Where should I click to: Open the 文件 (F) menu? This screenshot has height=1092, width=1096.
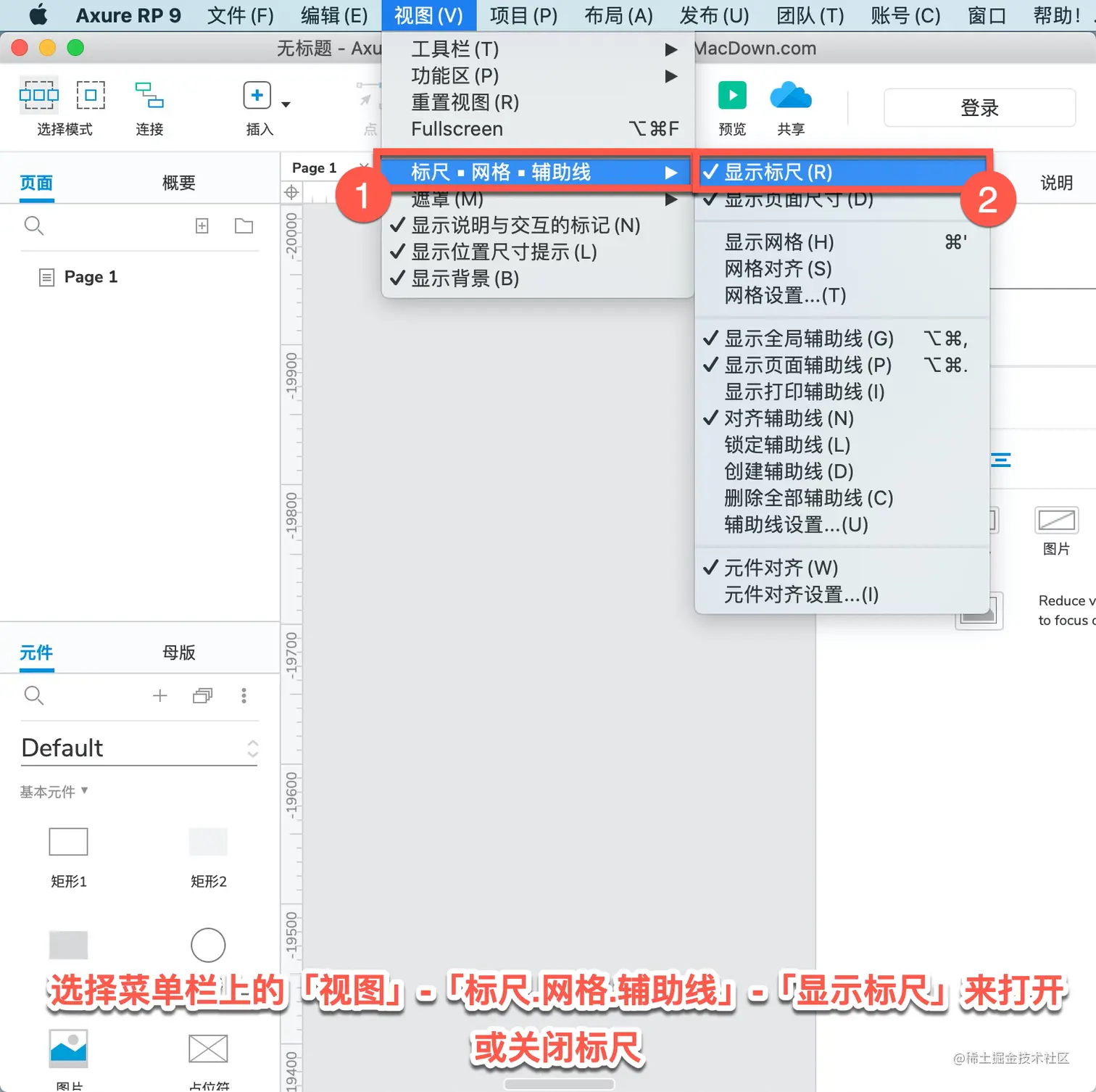click(x=241, y=15)
